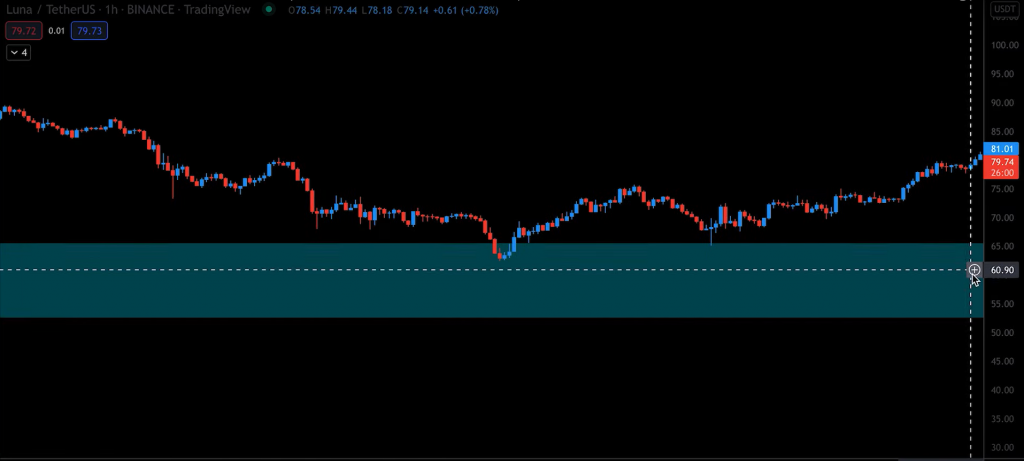Screen dimensions: 1024x461
Task: Click the 60.90 crosshair price label
Action: pos(1003,270)
